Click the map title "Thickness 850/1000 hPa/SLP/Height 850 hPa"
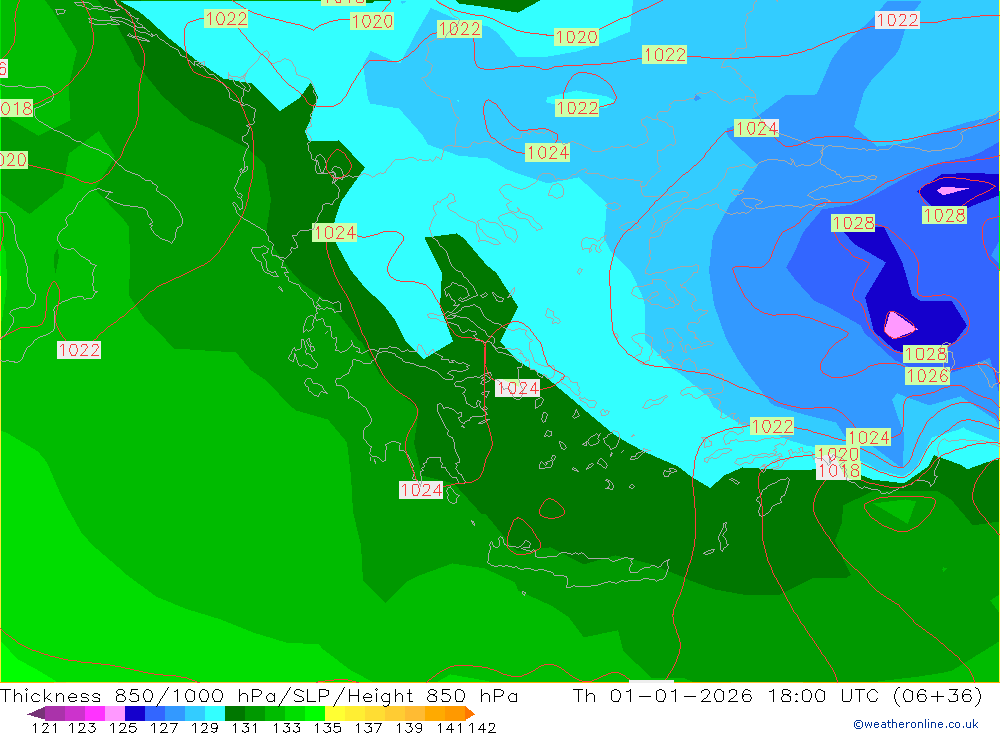Screen dimensions: 1000x733 259,696
